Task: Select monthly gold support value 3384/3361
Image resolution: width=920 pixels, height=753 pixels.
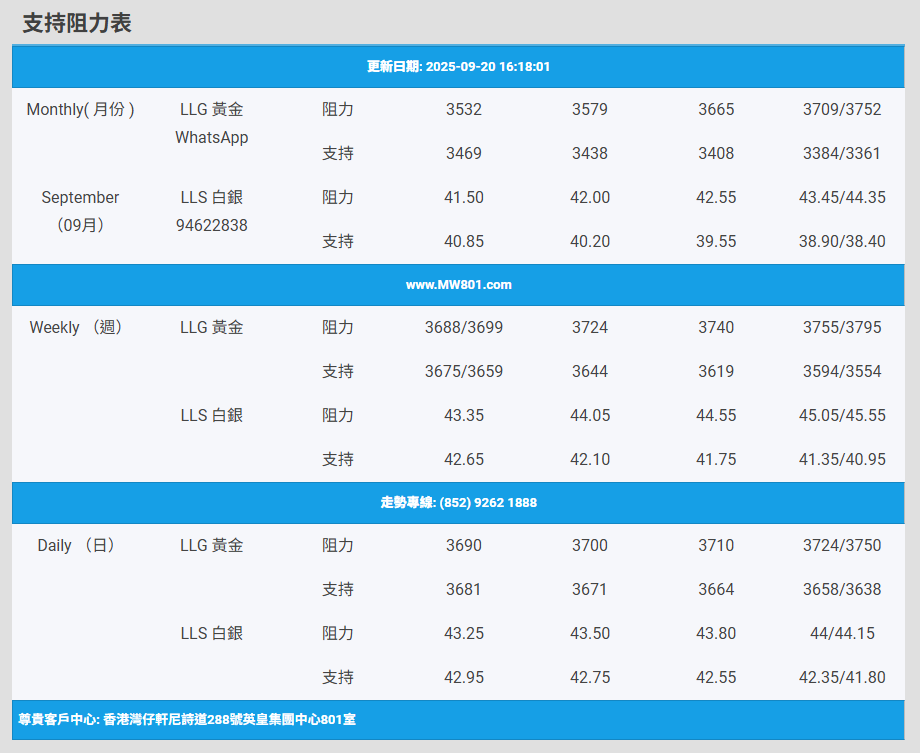Action: [841, 153]
